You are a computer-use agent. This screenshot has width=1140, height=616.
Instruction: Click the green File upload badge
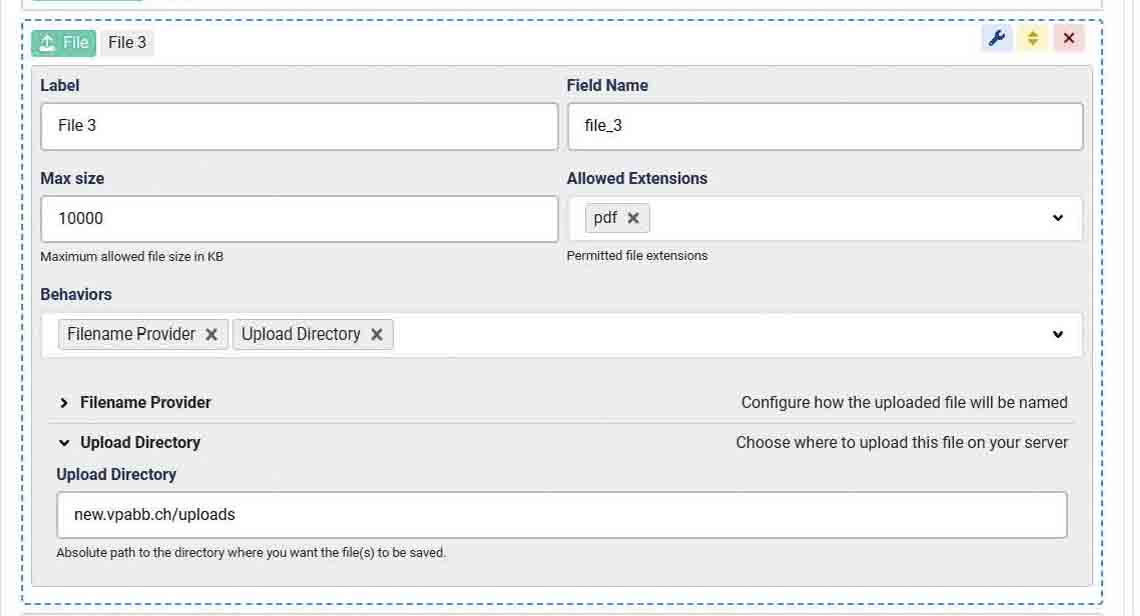tap(64, 42)
